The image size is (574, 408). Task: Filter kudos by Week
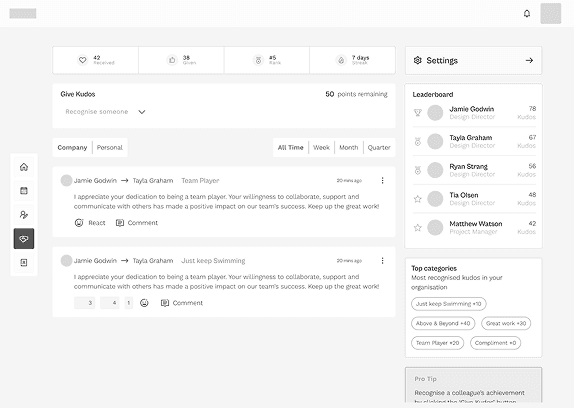coord(321,147)
